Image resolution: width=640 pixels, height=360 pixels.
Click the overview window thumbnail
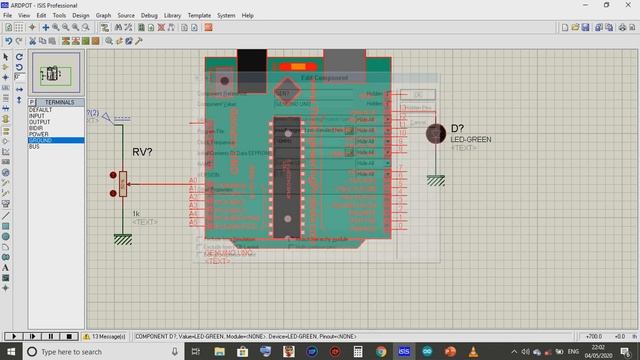56,73
